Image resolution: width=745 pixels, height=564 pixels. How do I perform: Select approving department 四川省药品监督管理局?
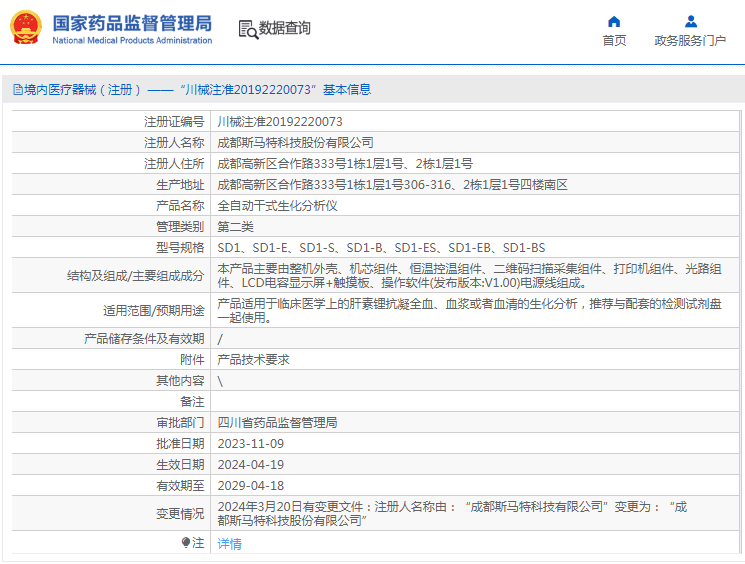coord(277,422)
